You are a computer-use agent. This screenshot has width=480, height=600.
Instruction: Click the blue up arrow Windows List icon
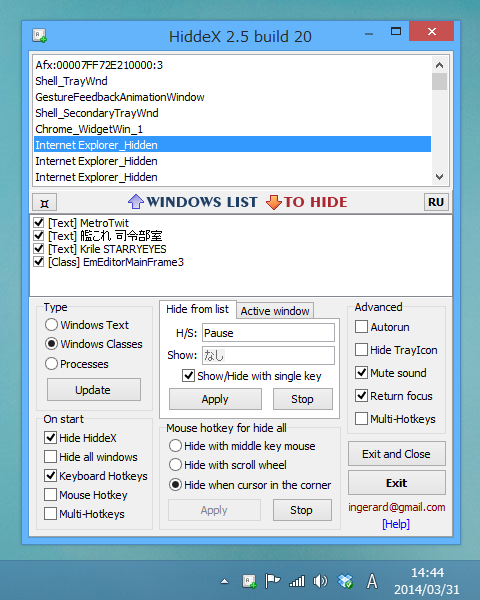point(136,202)
